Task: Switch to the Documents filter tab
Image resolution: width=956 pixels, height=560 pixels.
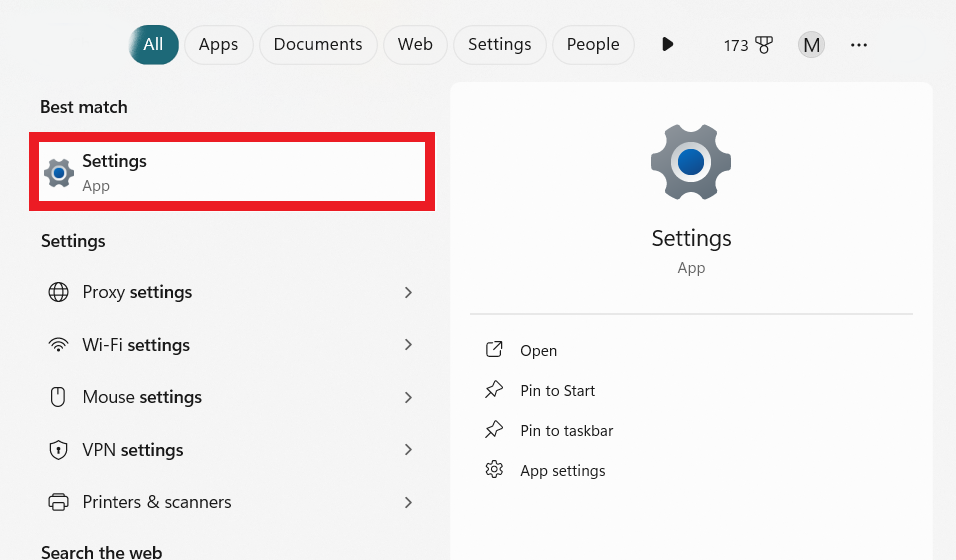Action: pyautogui.click(x=318, y=45)
